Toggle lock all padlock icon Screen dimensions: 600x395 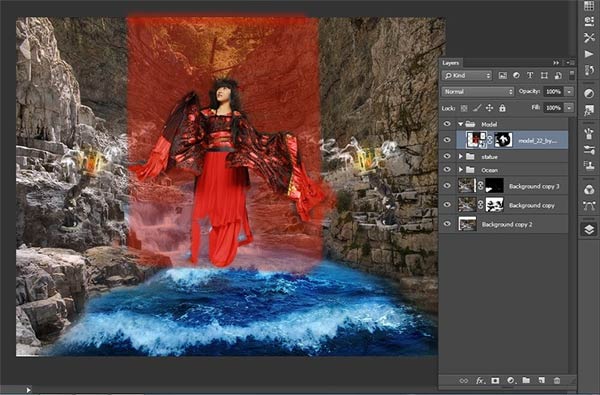click(502, 108)
